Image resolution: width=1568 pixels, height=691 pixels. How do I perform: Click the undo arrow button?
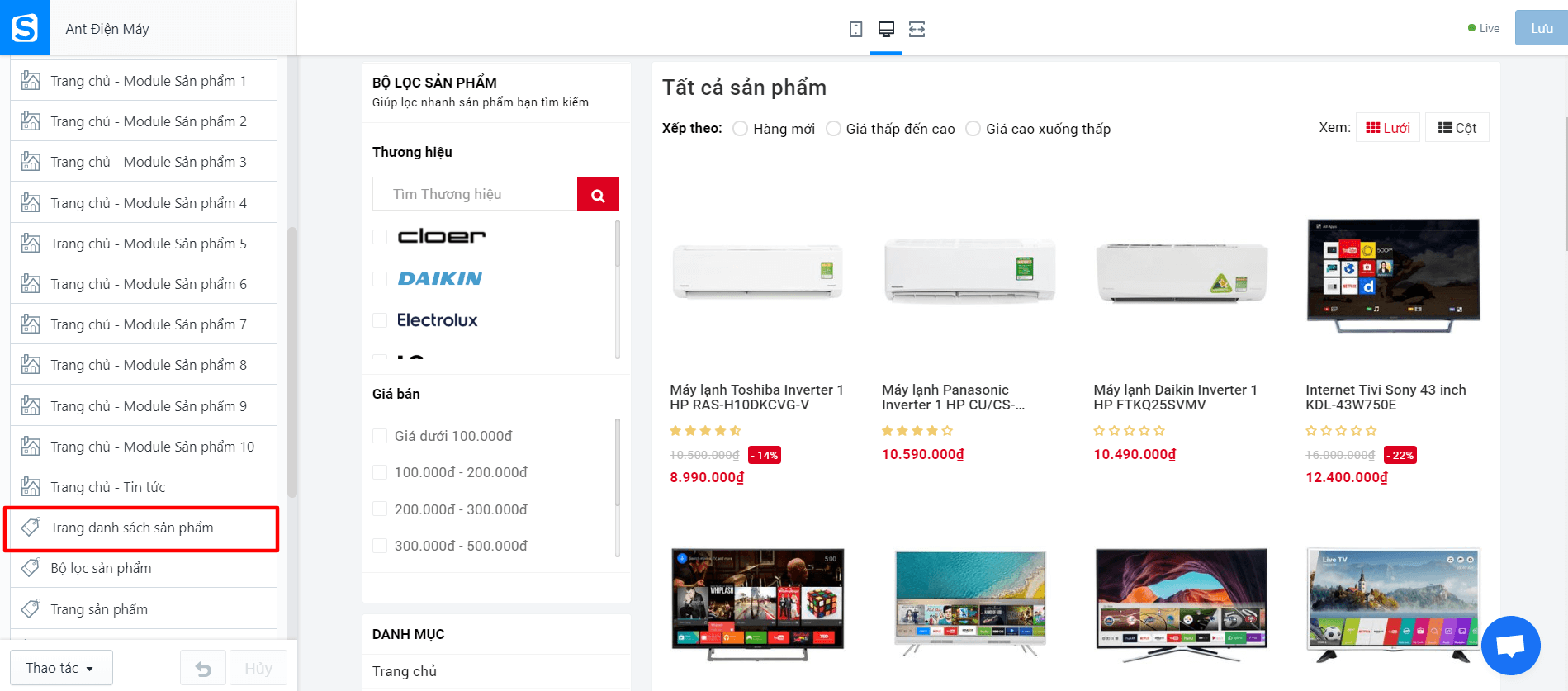click(x=203, y=668)
